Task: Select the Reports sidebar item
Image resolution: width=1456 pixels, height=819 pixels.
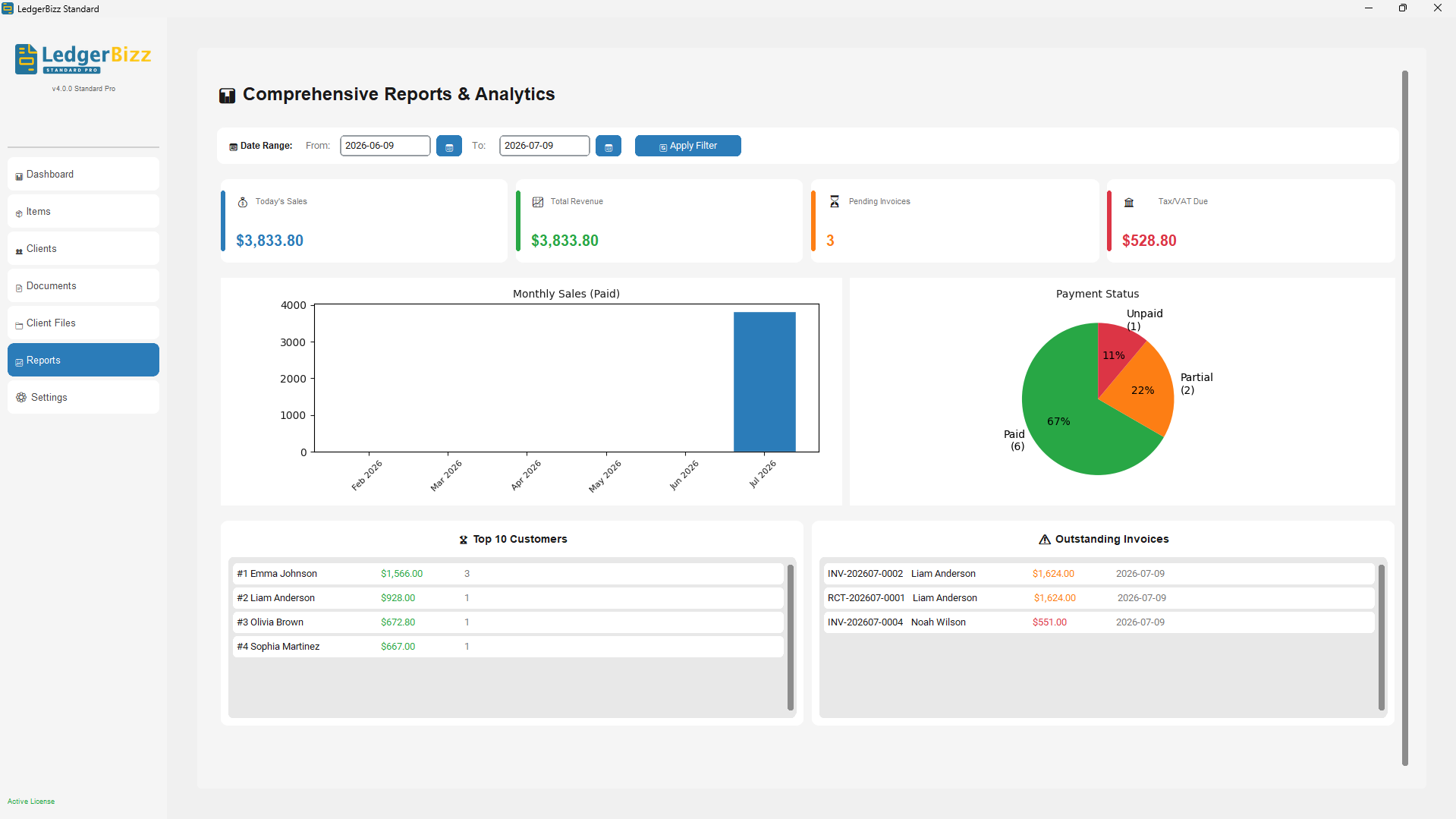Action: [83, 360]
